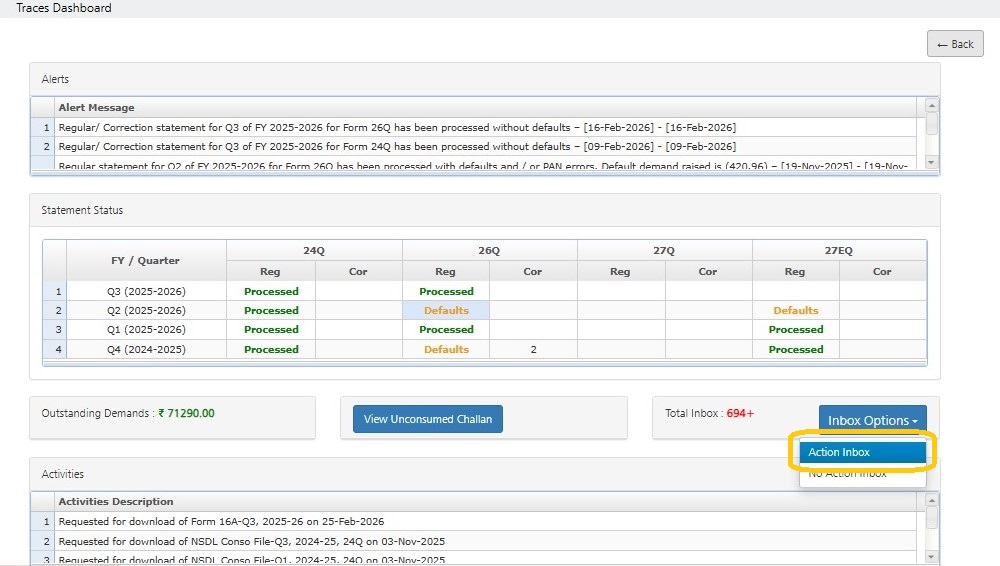
Task: Open 26Q Defaults for Q4 2024-2025
Action: 446,350
